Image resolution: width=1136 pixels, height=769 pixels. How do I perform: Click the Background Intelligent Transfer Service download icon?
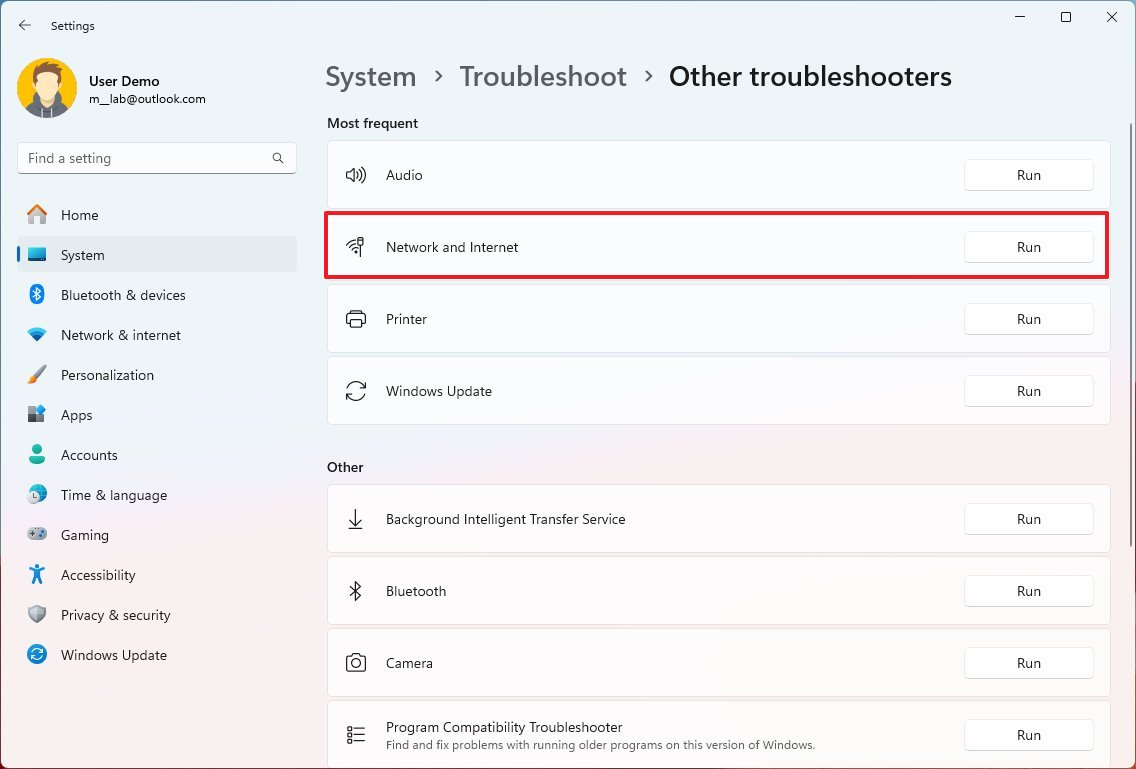pos(355,519)
